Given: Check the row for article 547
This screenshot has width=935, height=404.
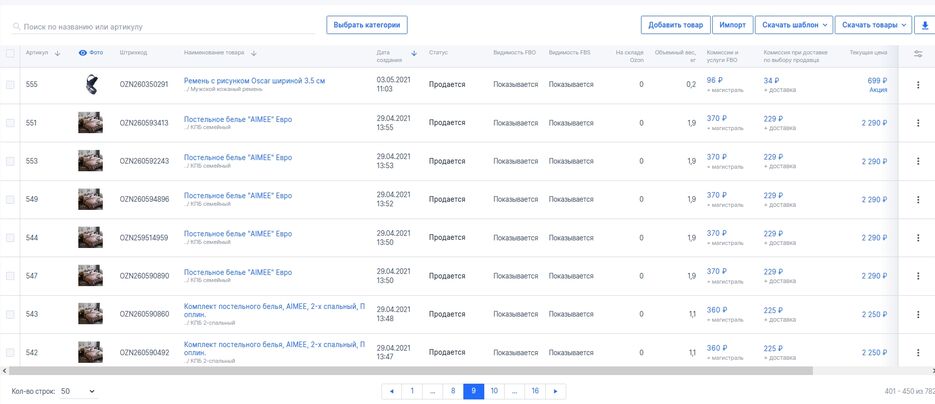Looking at the screenshot, I should (10, 276).
